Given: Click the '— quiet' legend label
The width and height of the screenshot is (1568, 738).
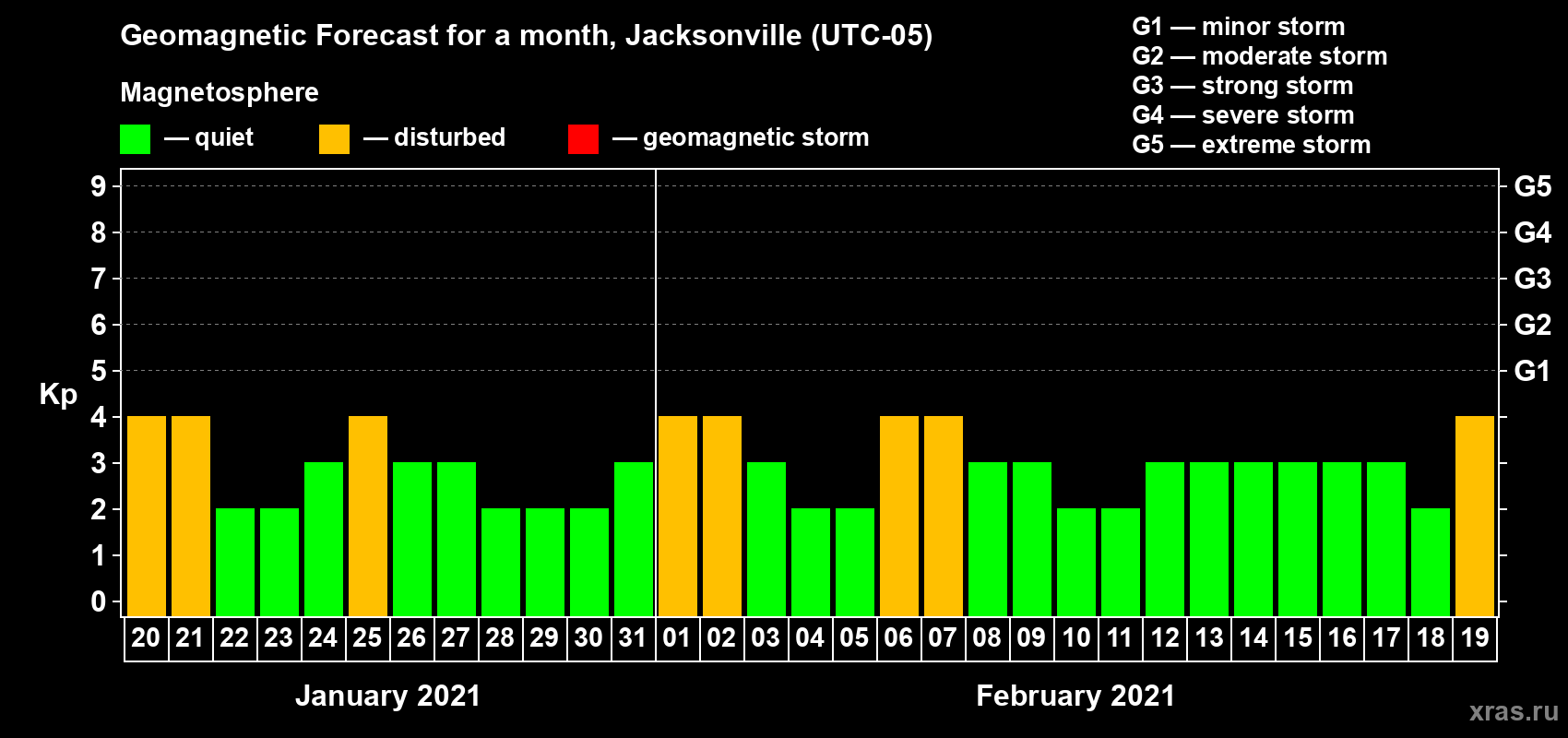Looking at the screenshot, I should 209,137.
